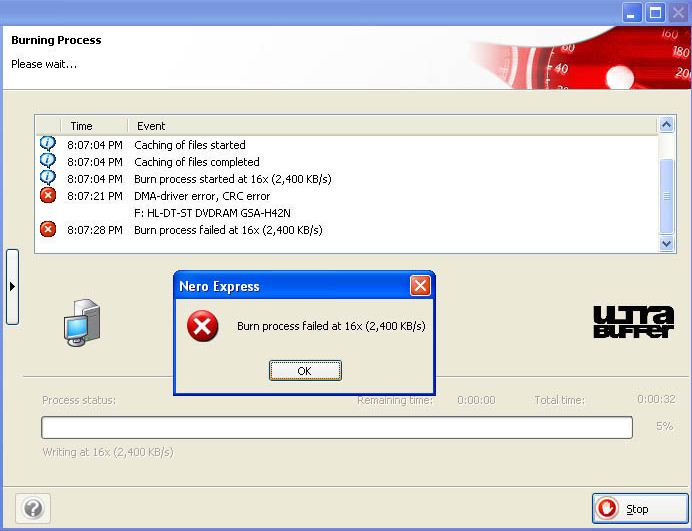Click the burn progress bar
Viewport: 692px width, 531px height.
click(x=336, y=428)
